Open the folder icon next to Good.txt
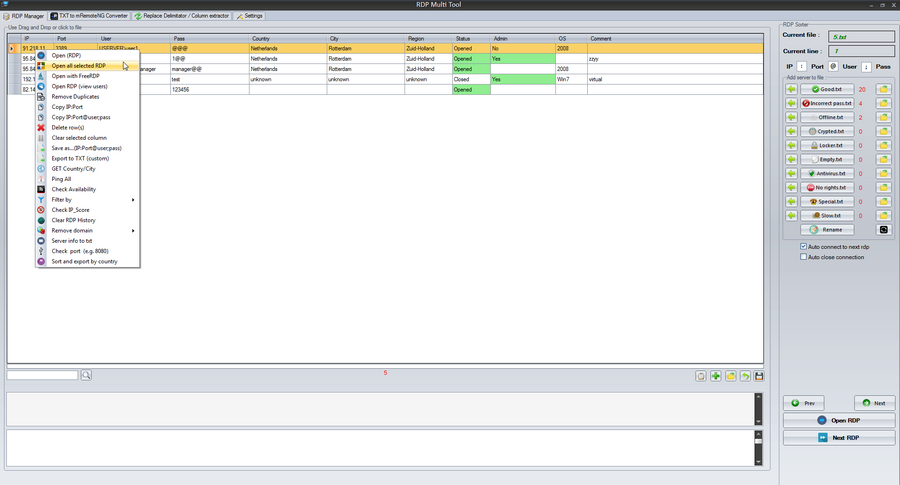 (884, 89)
